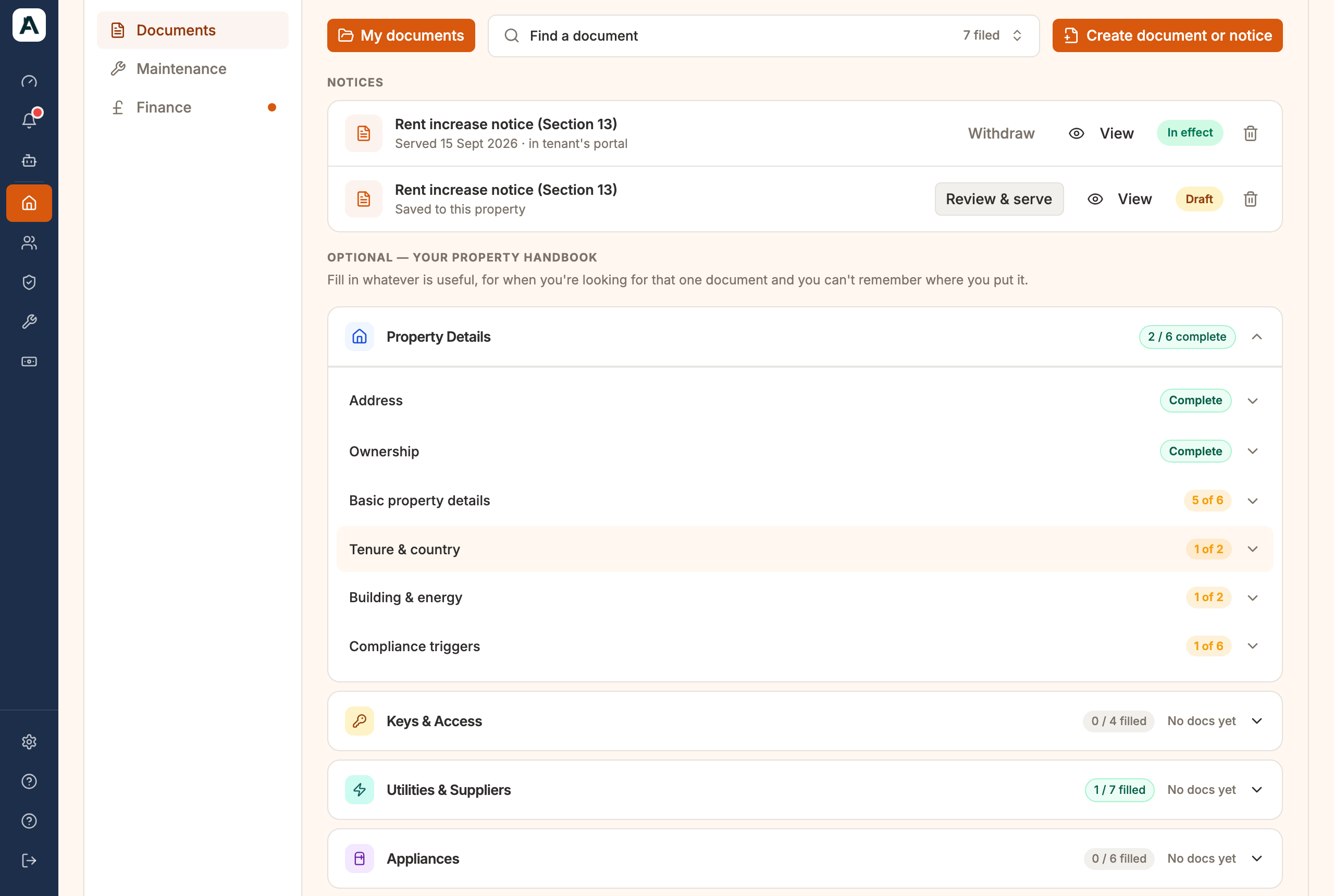Expand the Building & energy row
Viewport: 1334px width, 896px height.
point(1252,597)
